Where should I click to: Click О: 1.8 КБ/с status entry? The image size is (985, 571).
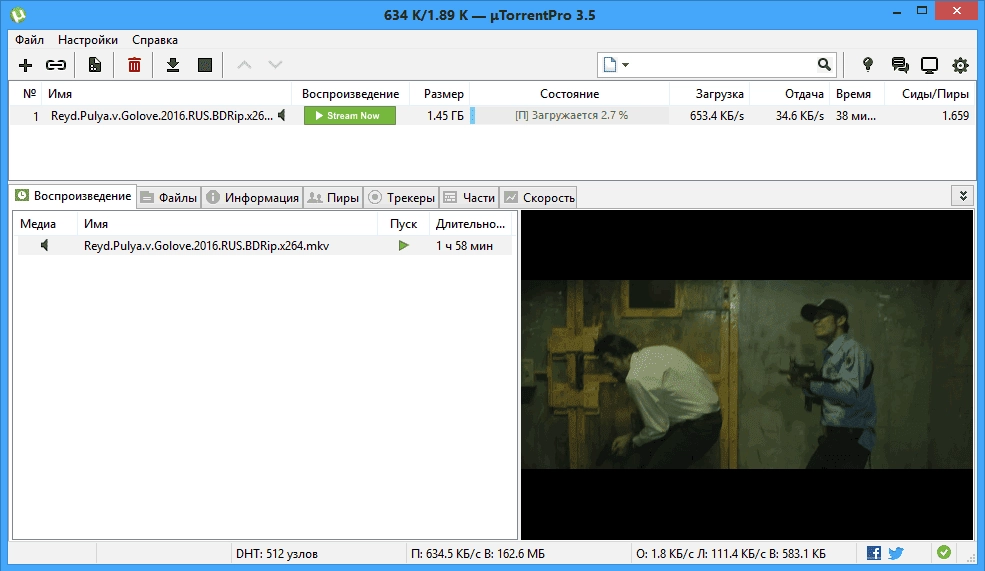point(731,554)
